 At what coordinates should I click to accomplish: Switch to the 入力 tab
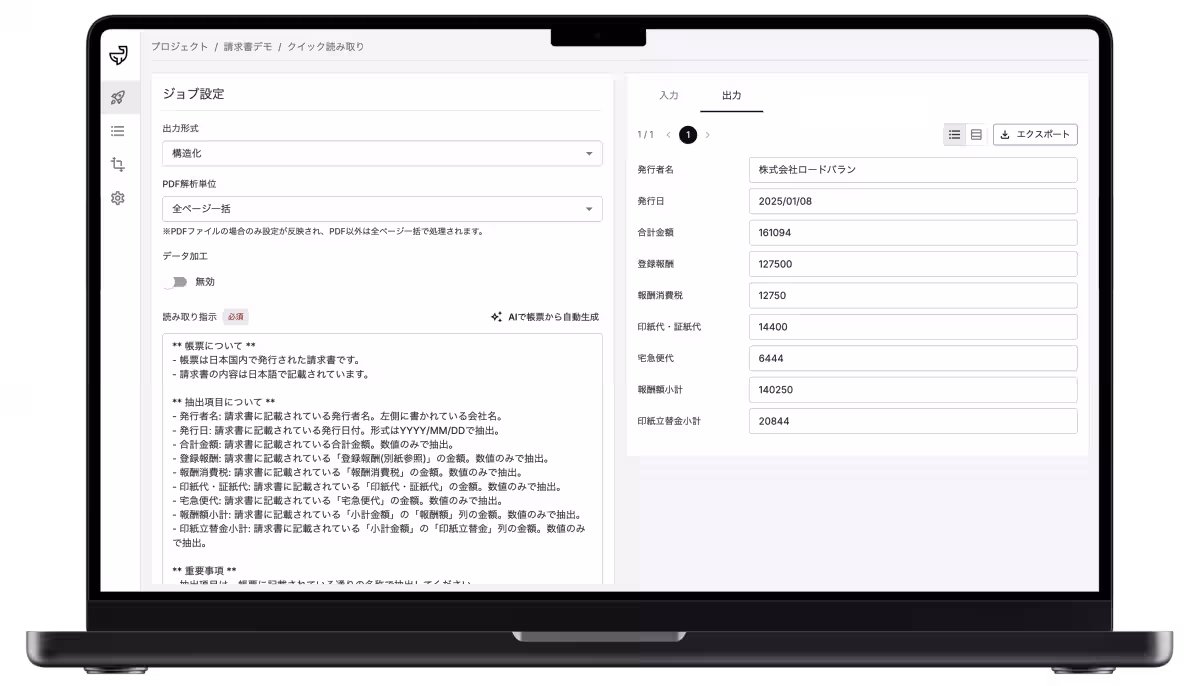click(669, 95)
